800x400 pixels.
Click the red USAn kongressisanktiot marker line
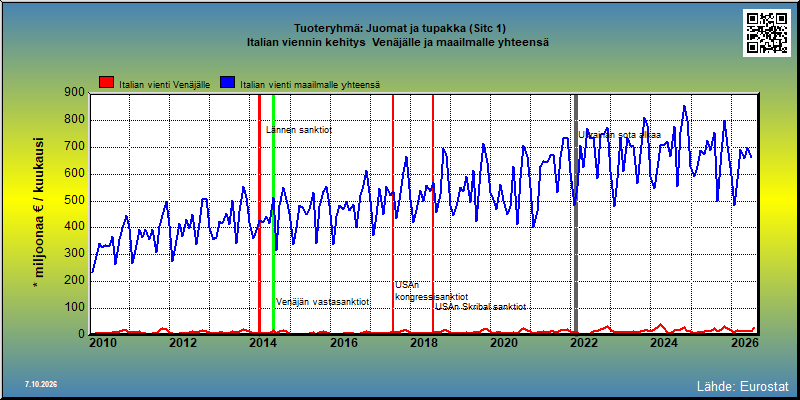tap(393, 214)
